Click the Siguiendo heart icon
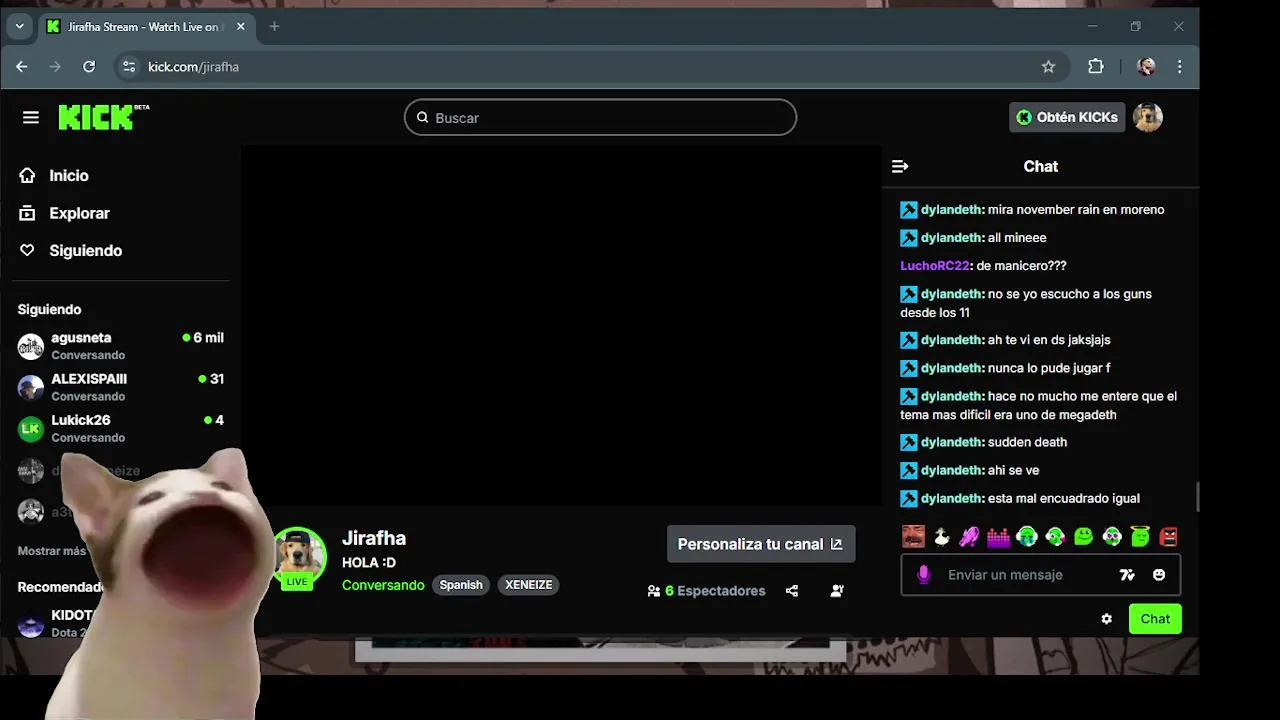Viewport: 1280px width, 720px height. (27, 250)
